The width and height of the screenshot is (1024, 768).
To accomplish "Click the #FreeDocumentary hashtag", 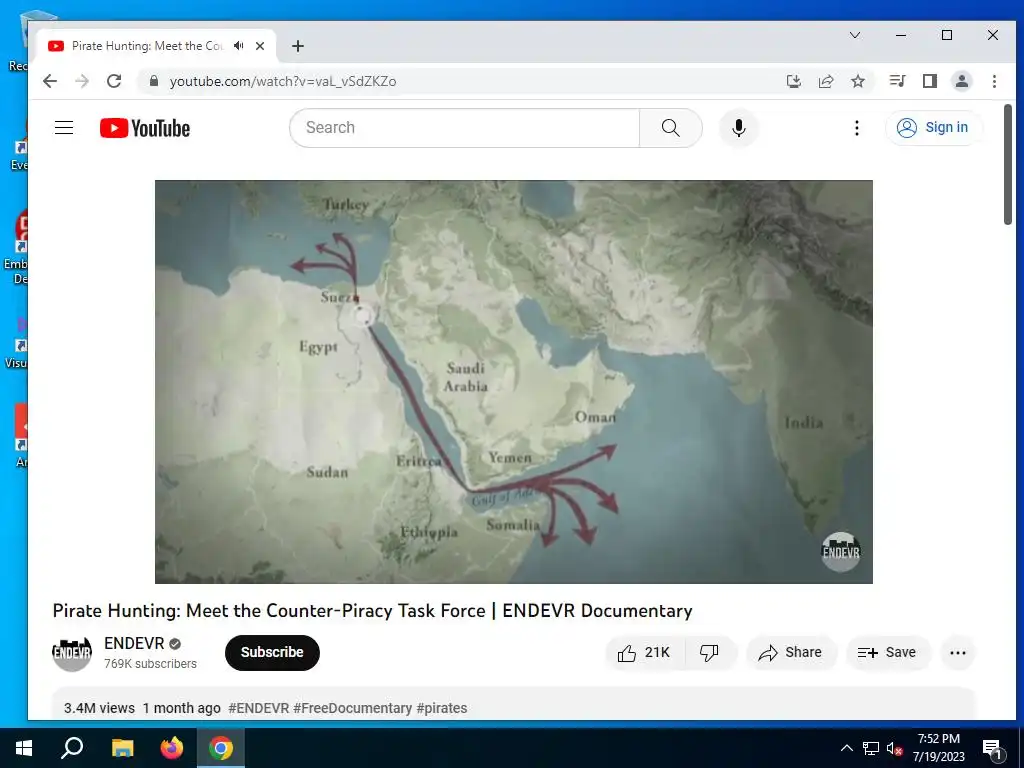I will 353,708.
